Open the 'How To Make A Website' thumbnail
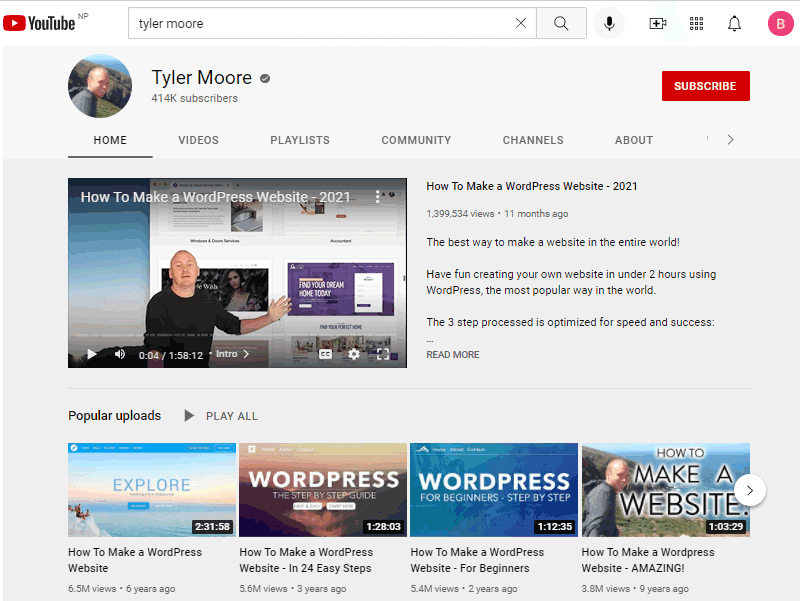The height and width of the screenshot is (601, 800). pyautogui.click(x=665, y=490)
